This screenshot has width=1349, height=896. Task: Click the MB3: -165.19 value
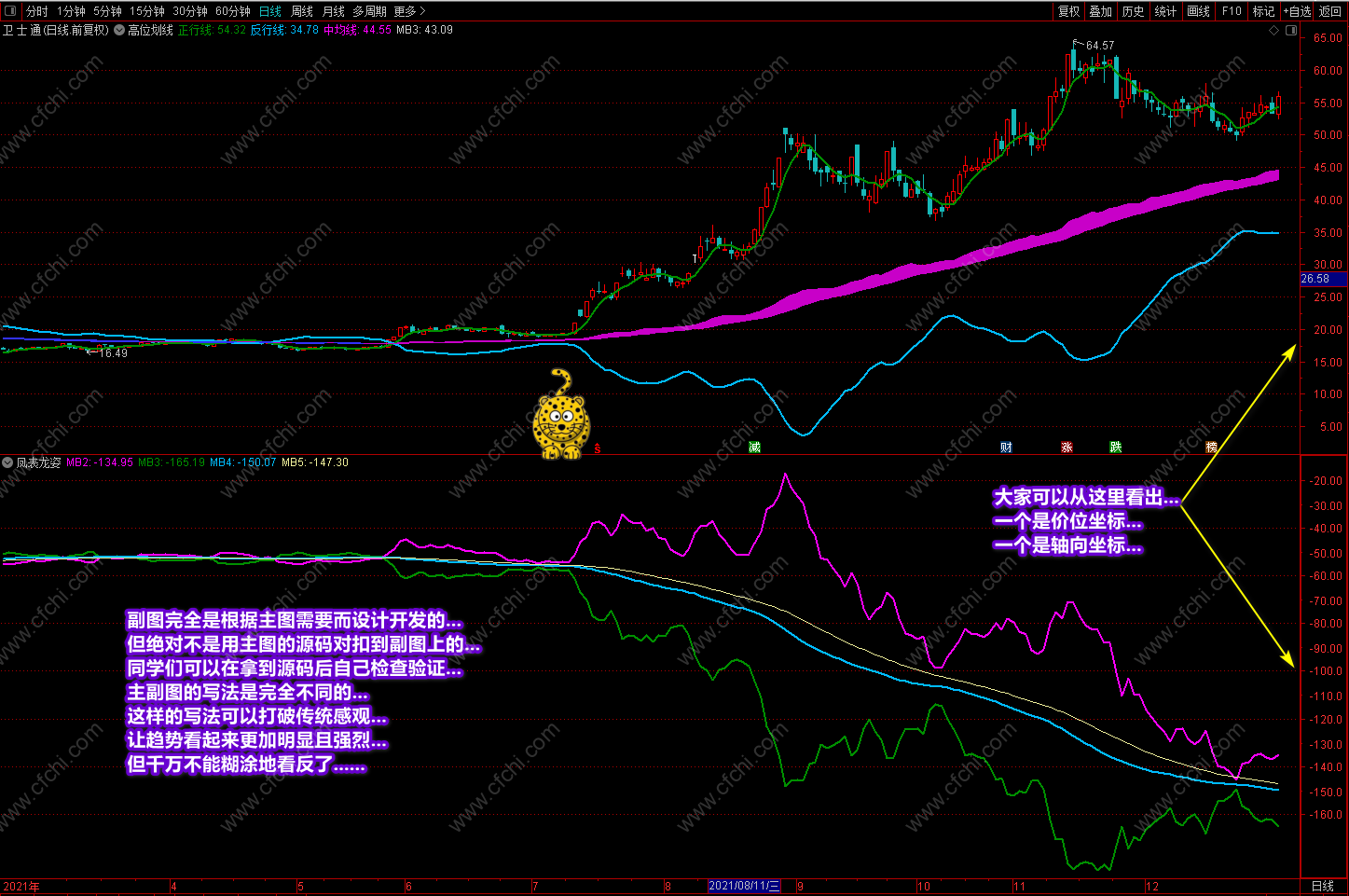tap(172, 462)
